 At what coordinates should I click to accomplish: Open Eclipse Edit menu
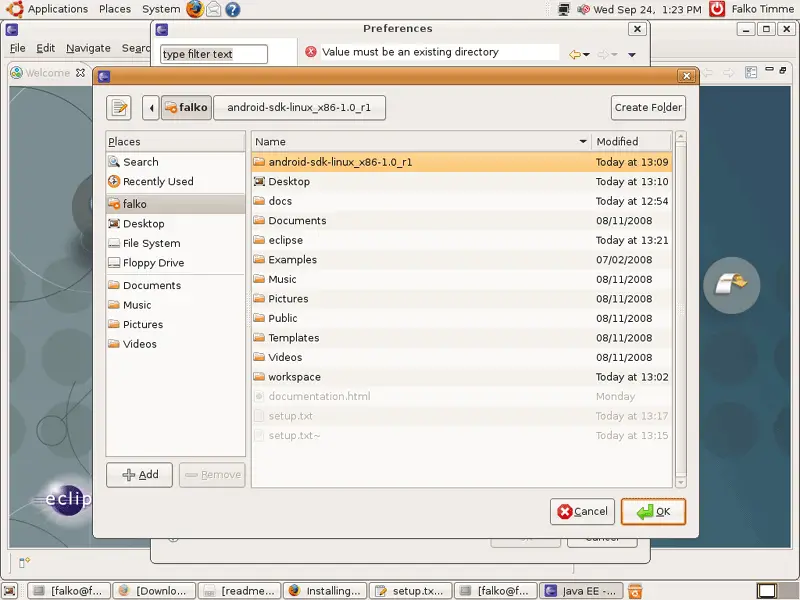(45, 48)
